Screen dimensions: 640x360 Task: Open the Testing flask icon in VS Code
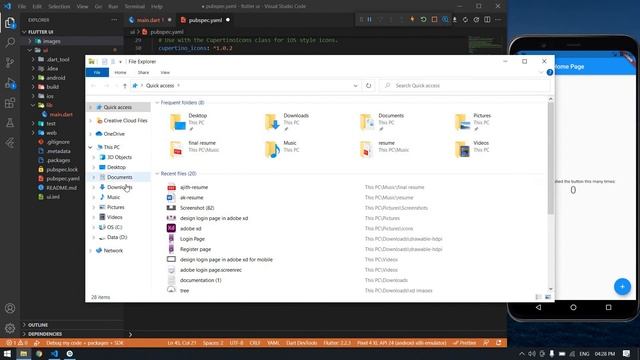tap(10, 122)
